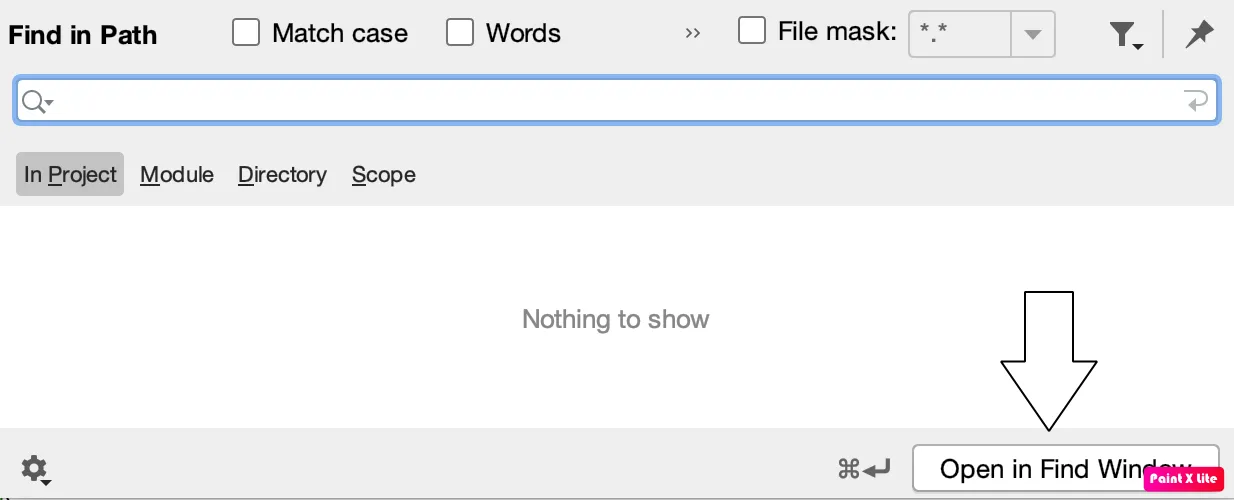Expand hidden options with double chevron
1234x500 pixels.
(x=693, y=33)
